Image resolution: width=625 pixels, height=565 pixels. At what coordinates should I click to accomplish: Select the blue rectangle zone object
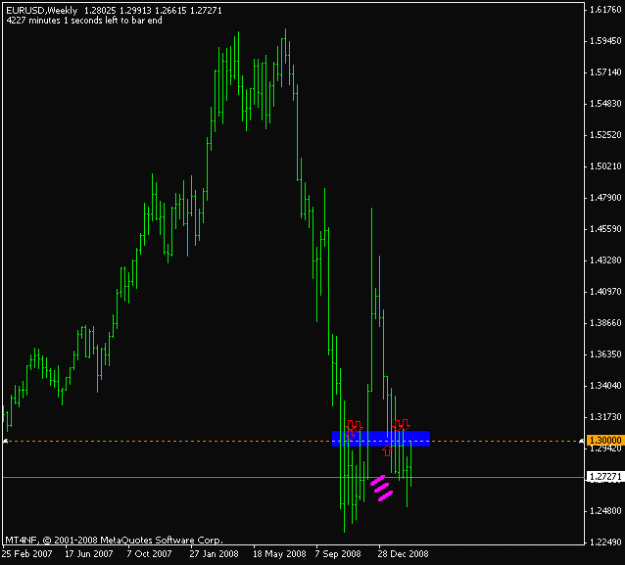381,438
